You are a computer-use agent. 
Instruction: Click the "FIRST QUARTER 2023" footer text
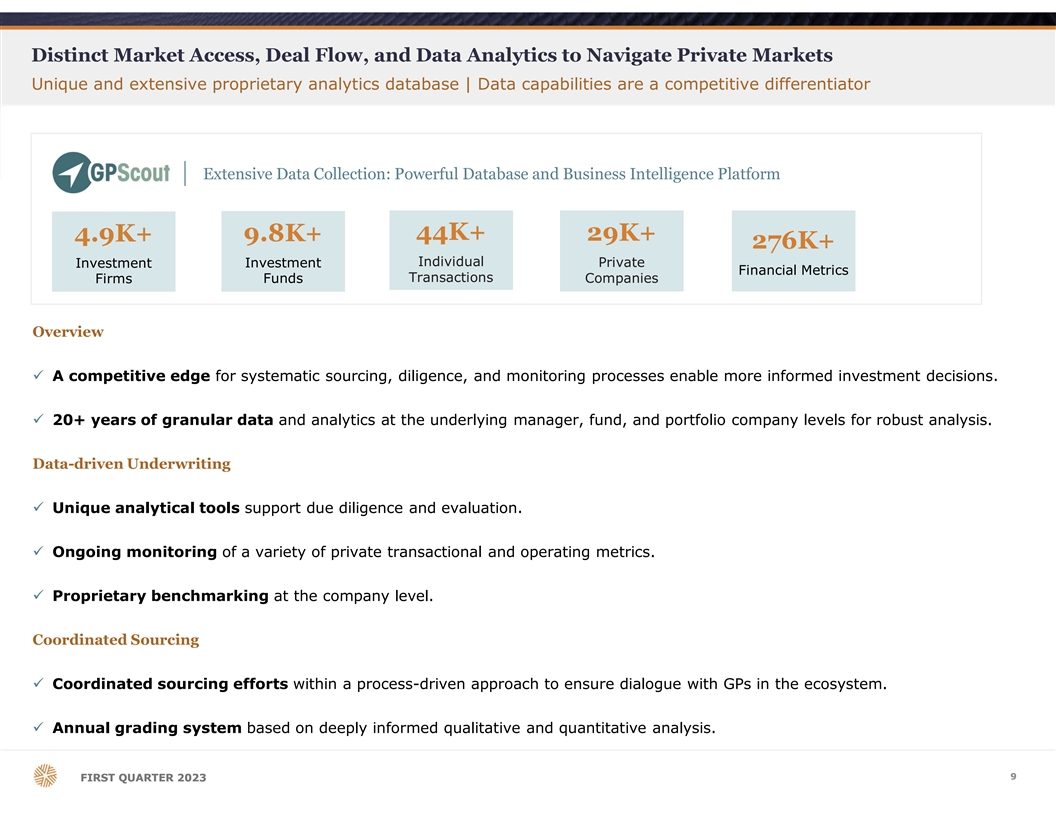[x=143, y=779]
